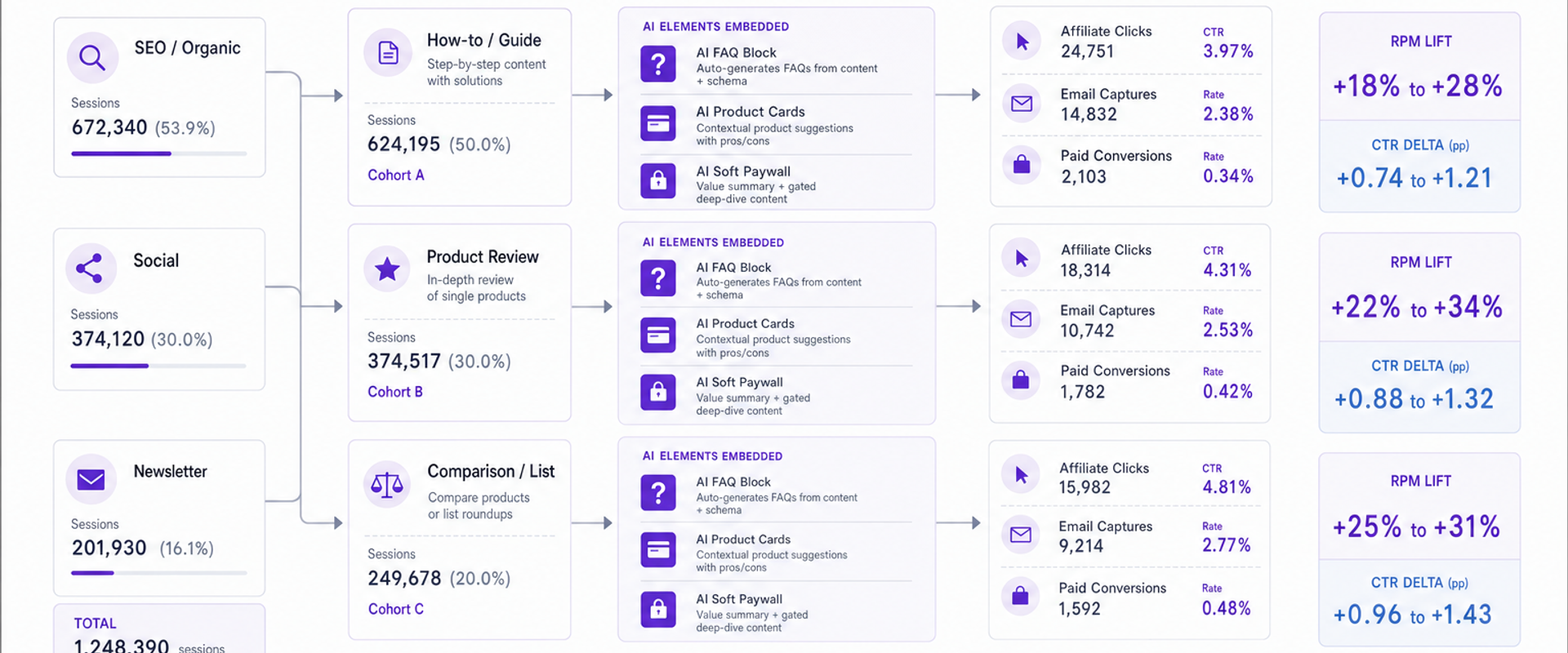Click the SEO / Organic sessions progress bar
1568x653 pixels.
158,153
